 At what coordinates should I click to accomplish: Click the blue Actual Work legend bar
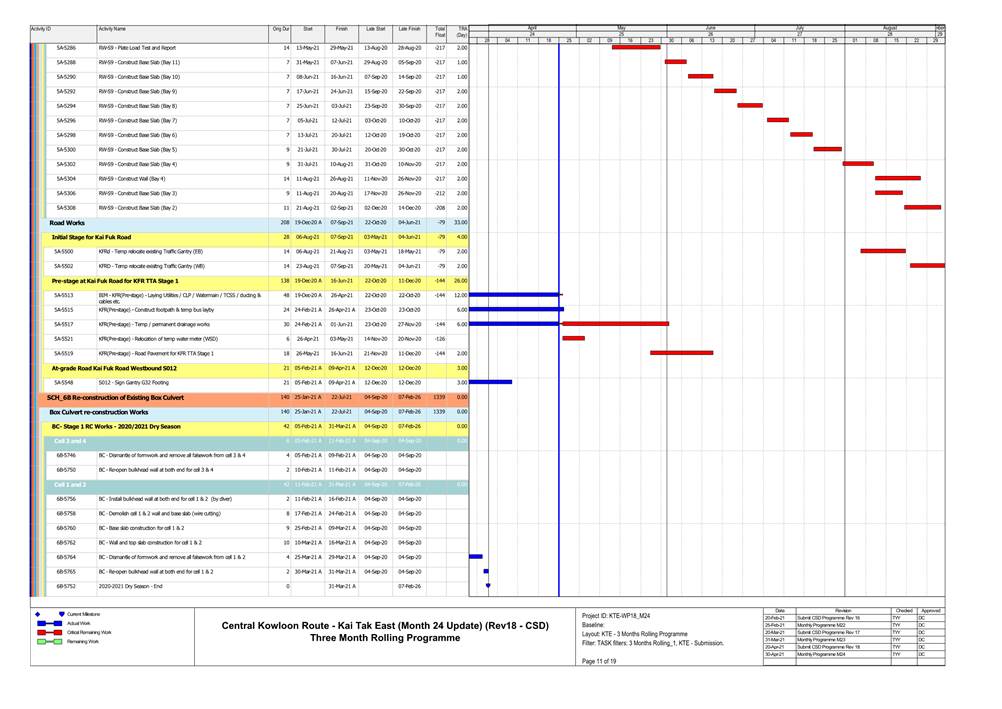click(x=44, y=623)
